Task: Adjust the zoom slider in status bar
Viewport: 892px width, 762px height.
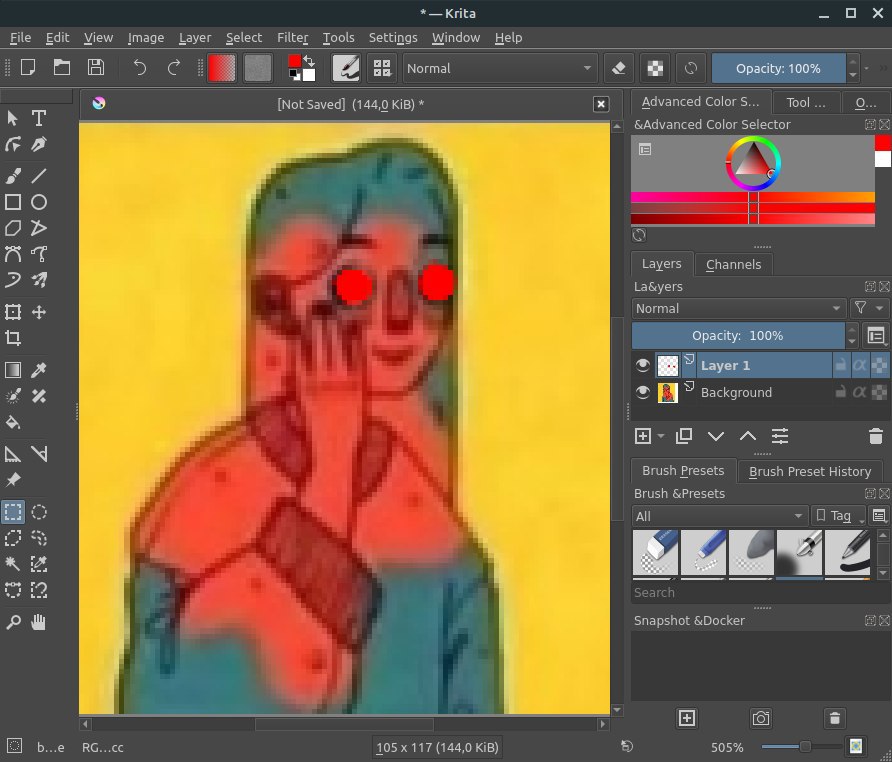Action: coord(800,747)
